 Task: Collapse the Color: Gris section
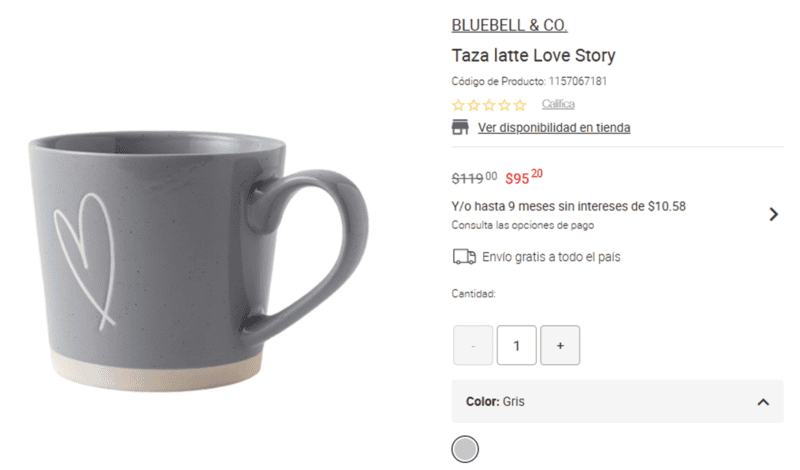[763, 402]
